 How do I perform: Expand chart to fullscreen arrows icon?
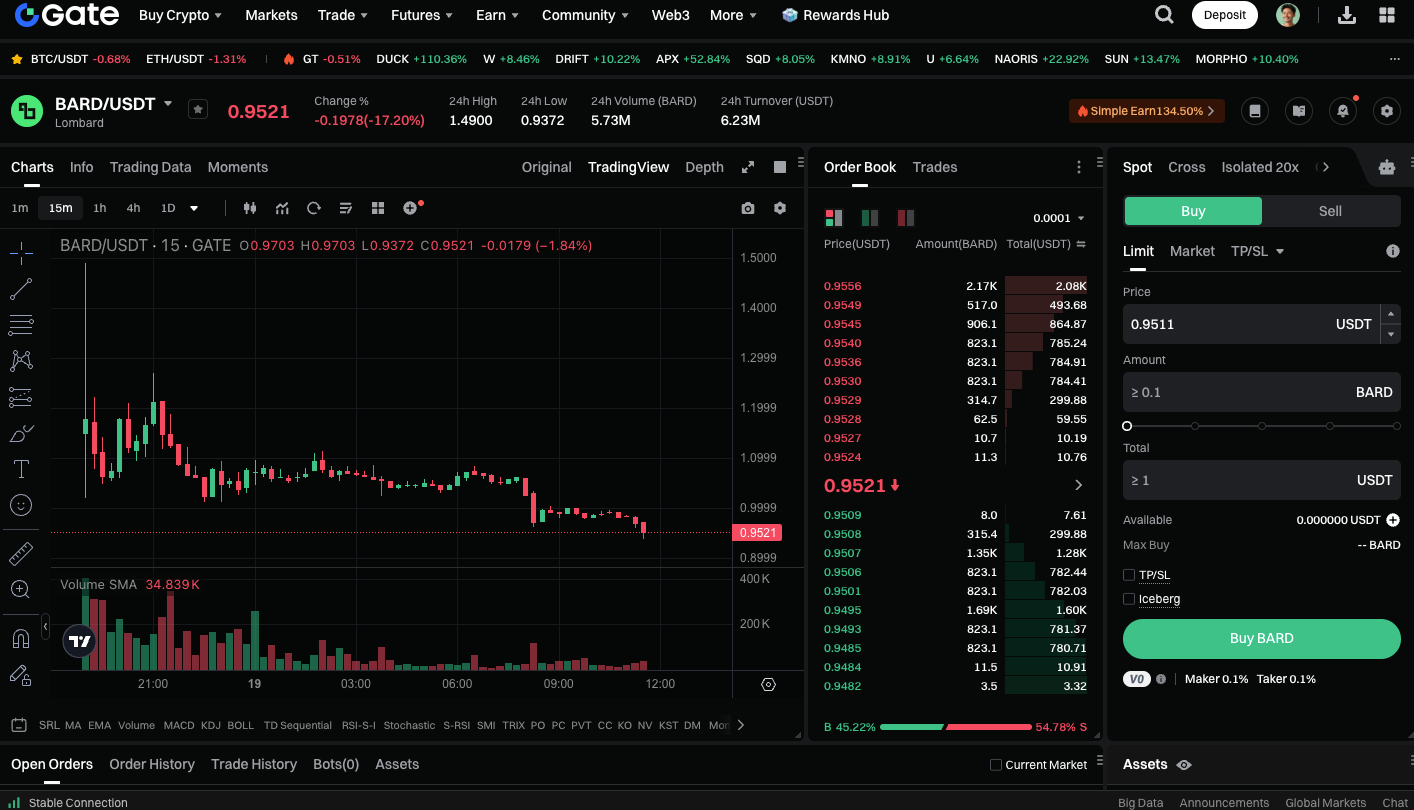(748, 167)
